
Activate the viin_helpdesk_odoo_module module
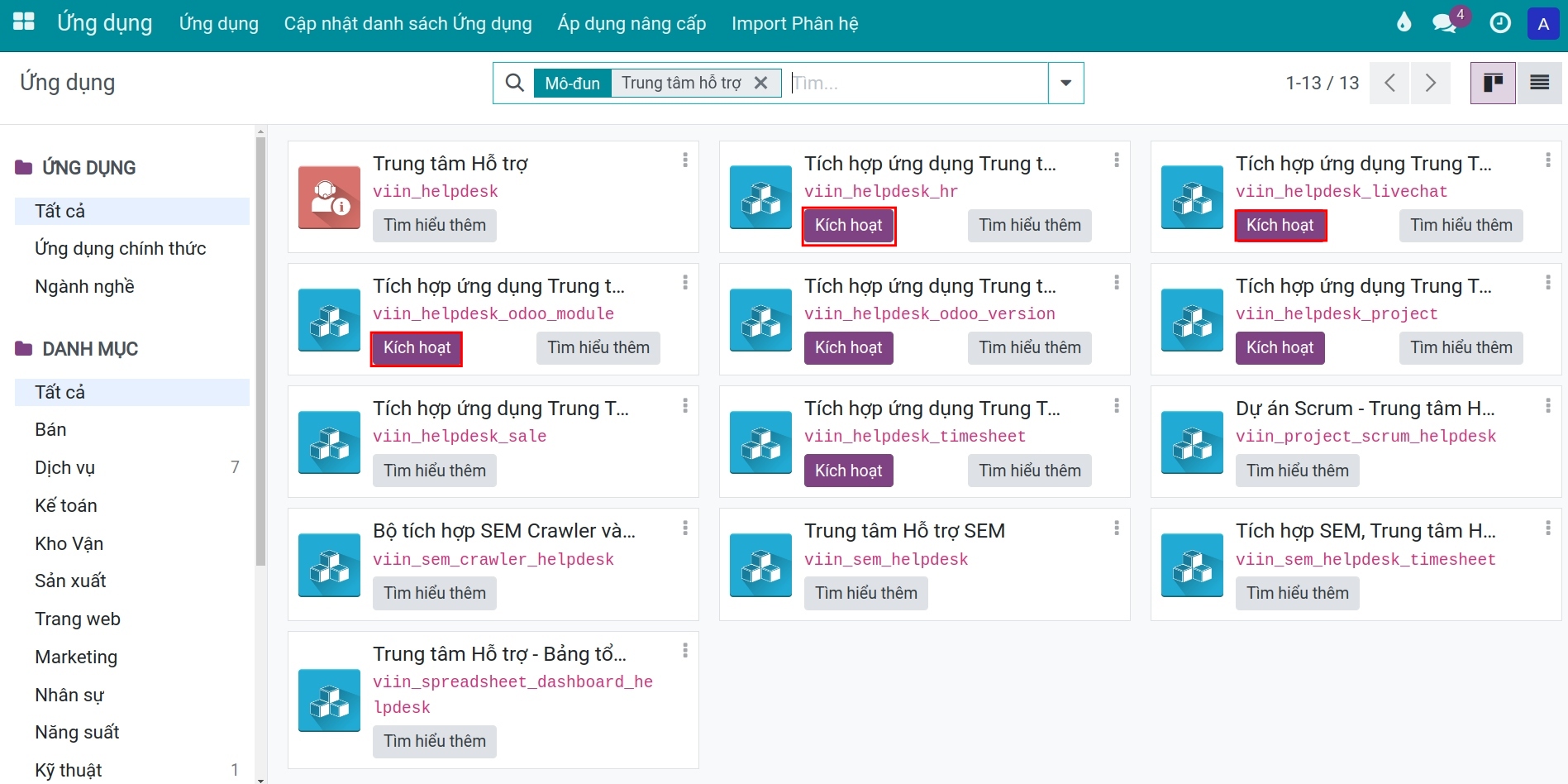(x=417, y=347)
